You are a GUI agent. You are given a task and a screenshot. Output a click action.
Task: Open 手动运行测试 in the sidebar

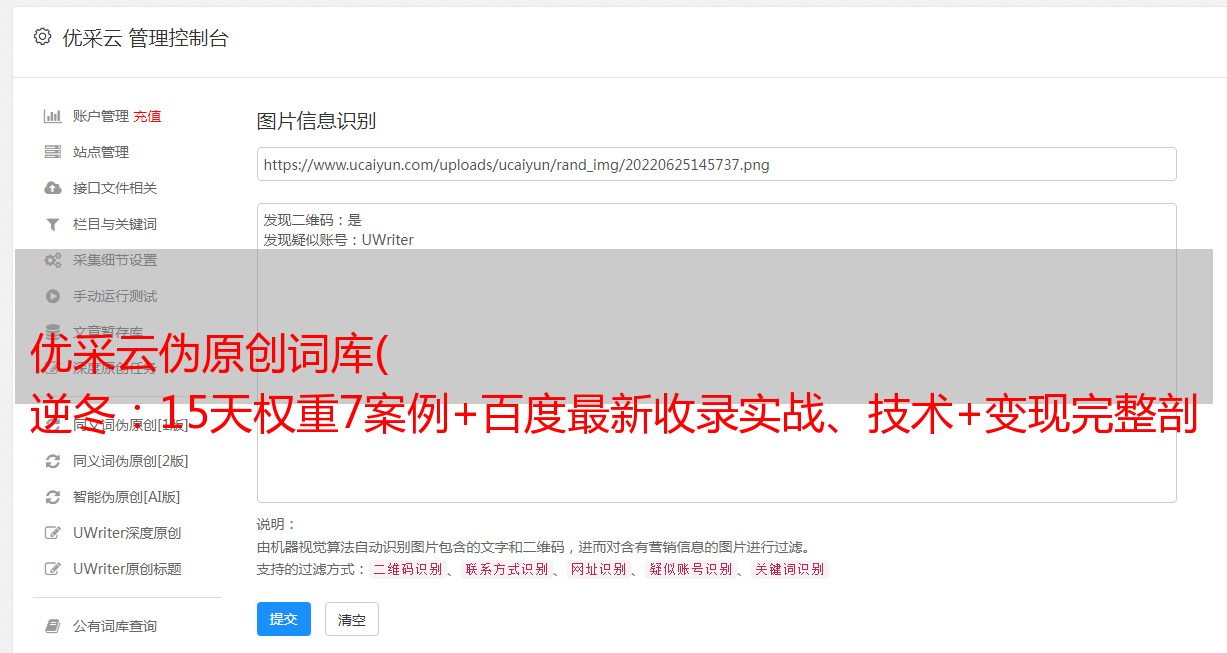point(115,296)
